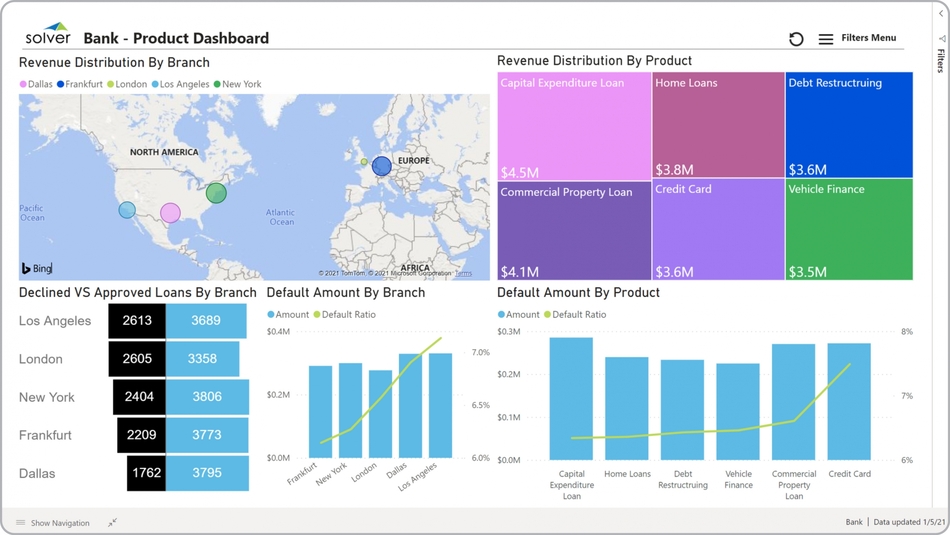Click the Solver logo
Image resolution: width=950 pixels, height=535 pixels.
(x=48, y=35)
